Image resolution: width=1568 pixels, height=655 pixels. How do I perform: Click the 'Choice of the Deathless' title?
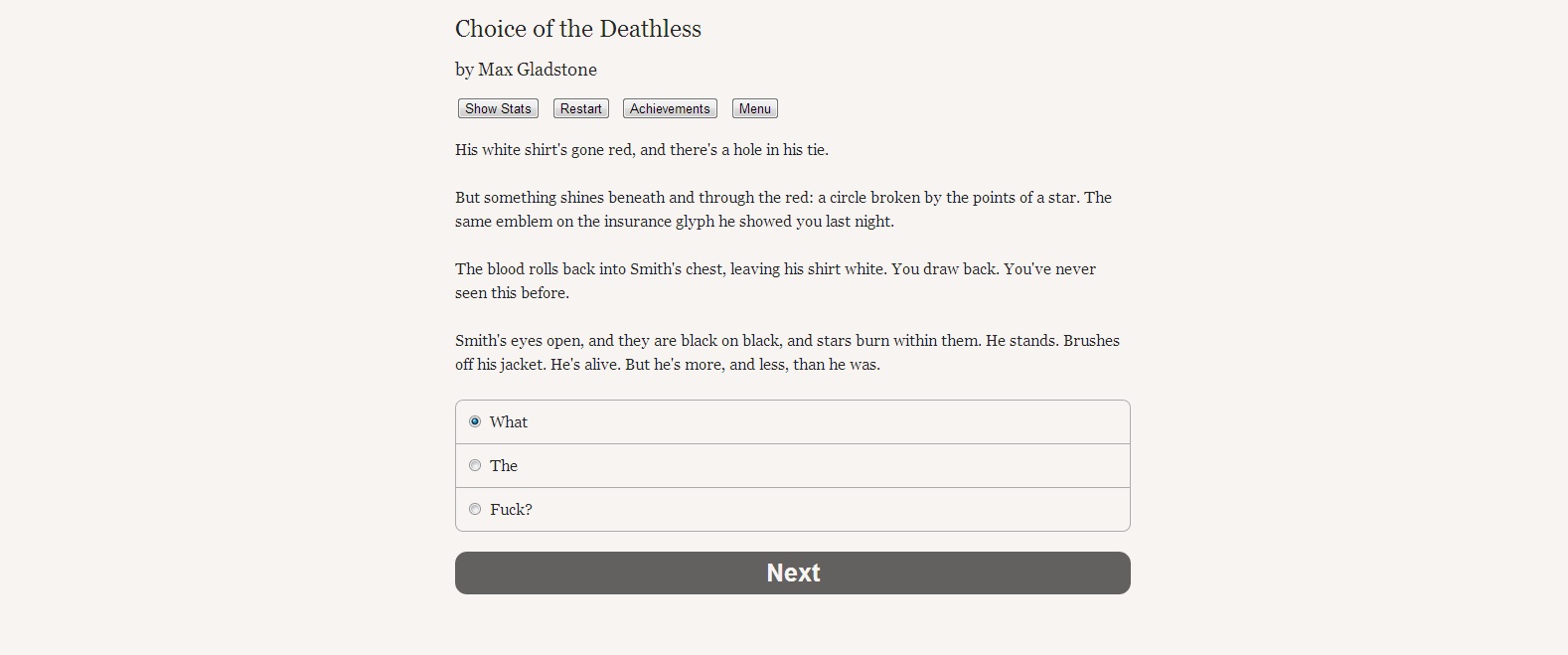click(577, 29)
